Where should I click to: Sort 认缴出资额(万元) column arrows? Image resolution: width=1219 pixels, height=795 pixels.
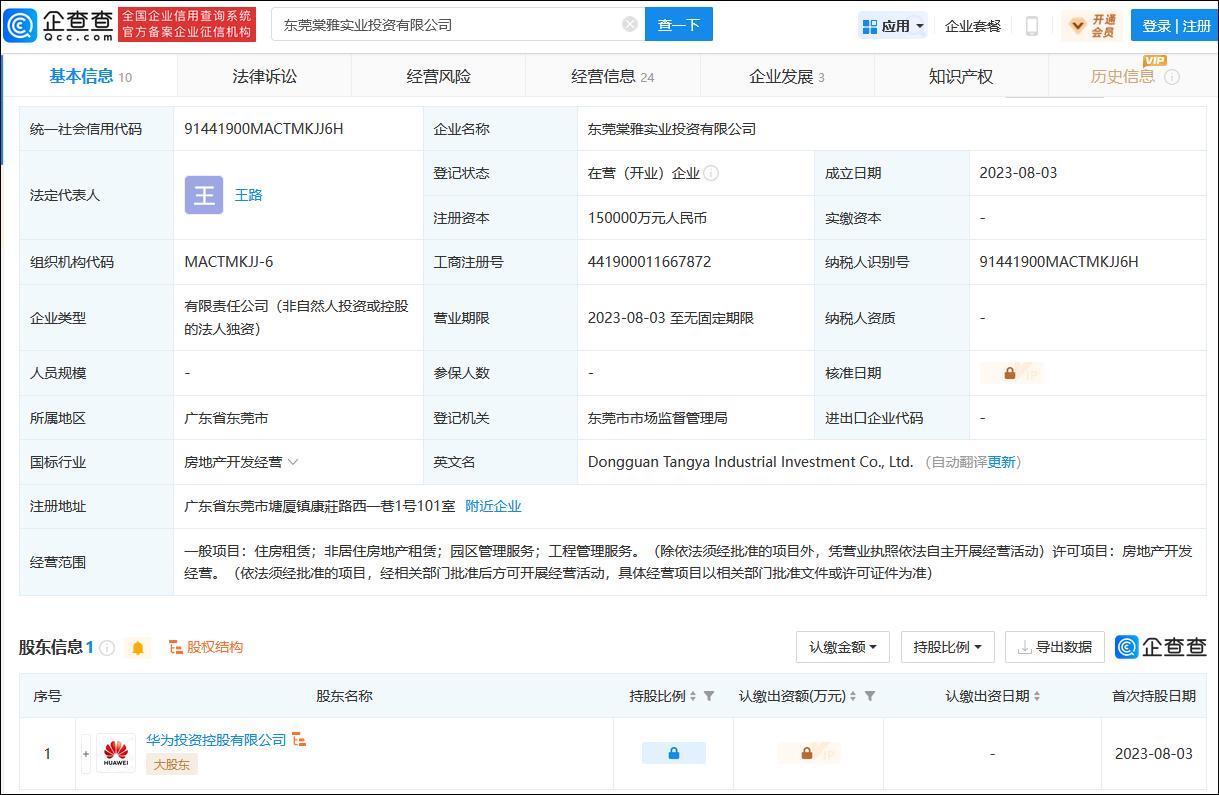pyautogui.click(x=854, y=696)
